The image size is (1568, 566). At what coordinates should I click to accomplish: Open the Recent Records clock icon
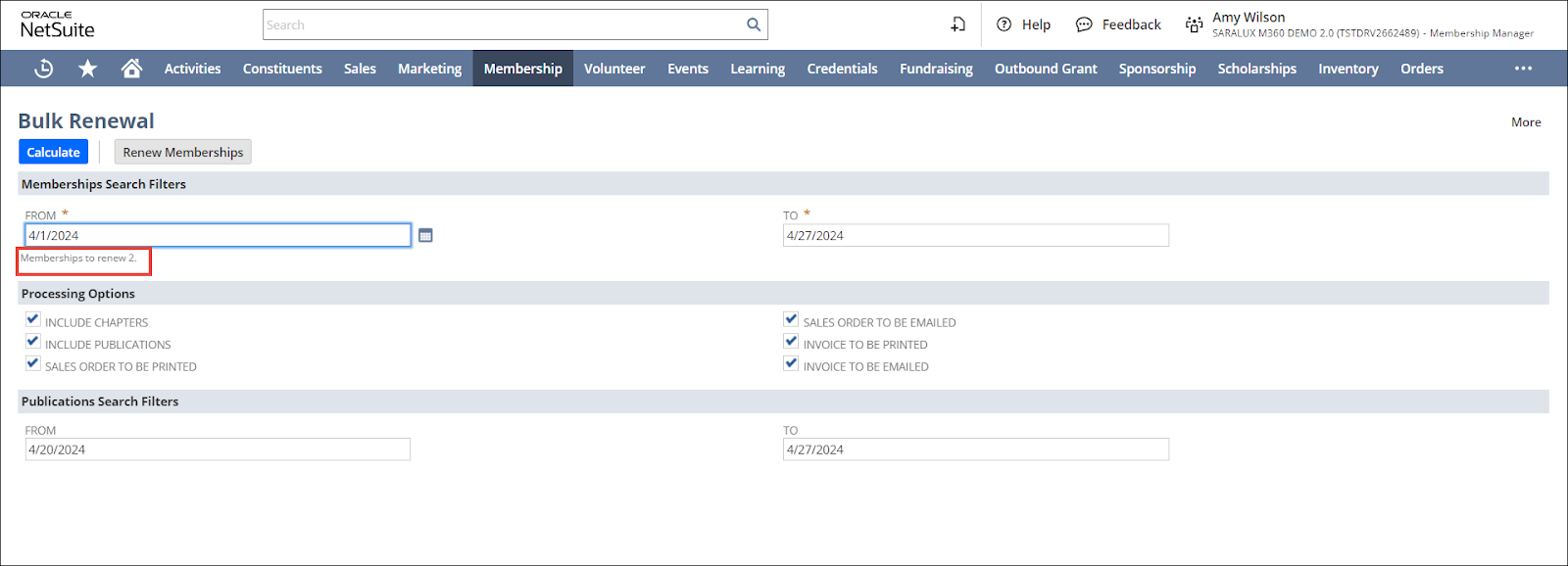[x=43, y=69]
